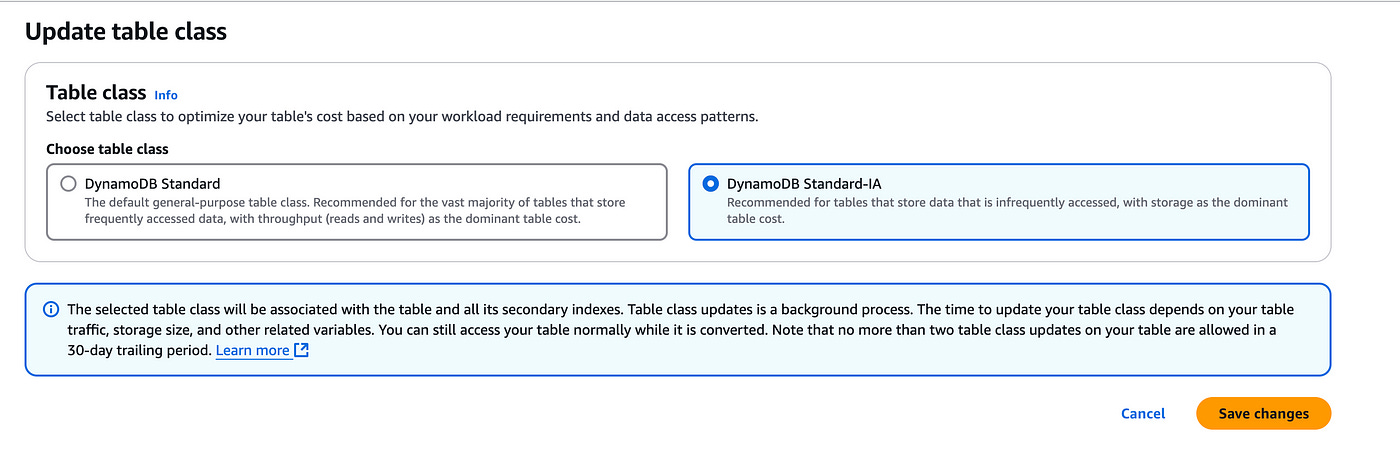
Task: Select the DynamoDB Standard-IA radio button
Action: click(x=711, y=184)
